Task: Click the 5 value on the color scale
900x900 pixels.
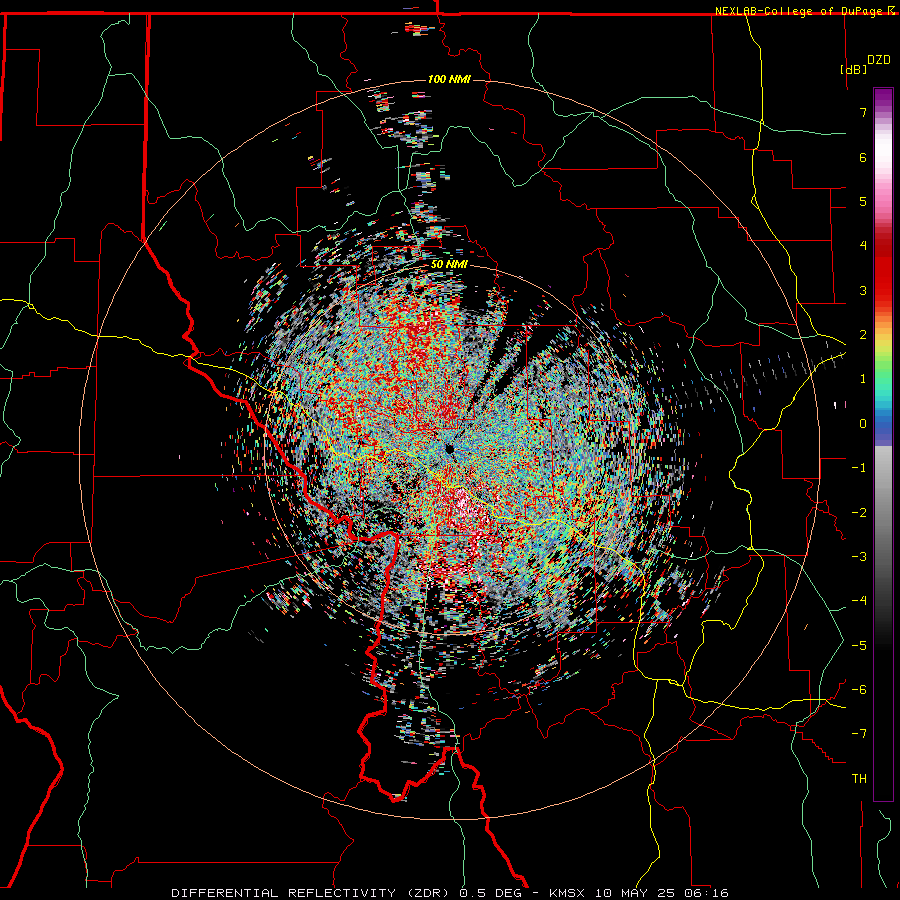Action: (x=863, y=201)
